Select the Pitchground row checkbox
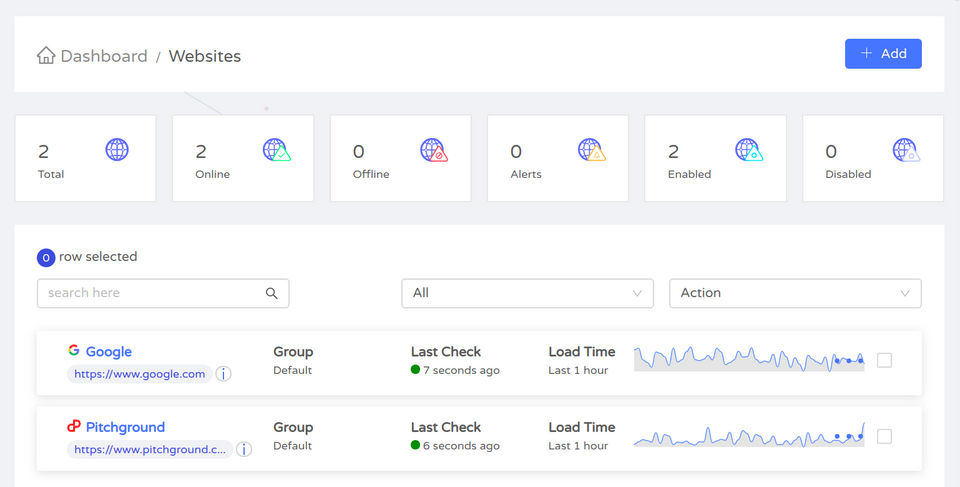The width and height of the screenshot is (960, 487). click(x=884, y=436)
